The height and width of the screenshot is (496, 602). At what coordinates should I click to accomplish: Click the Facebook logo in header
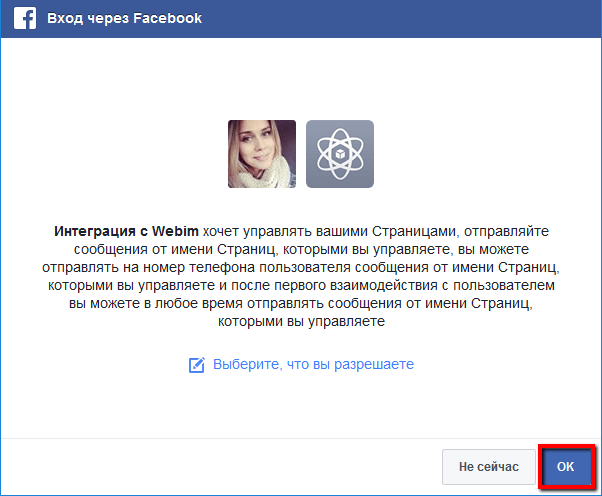[x=25, y=18]
